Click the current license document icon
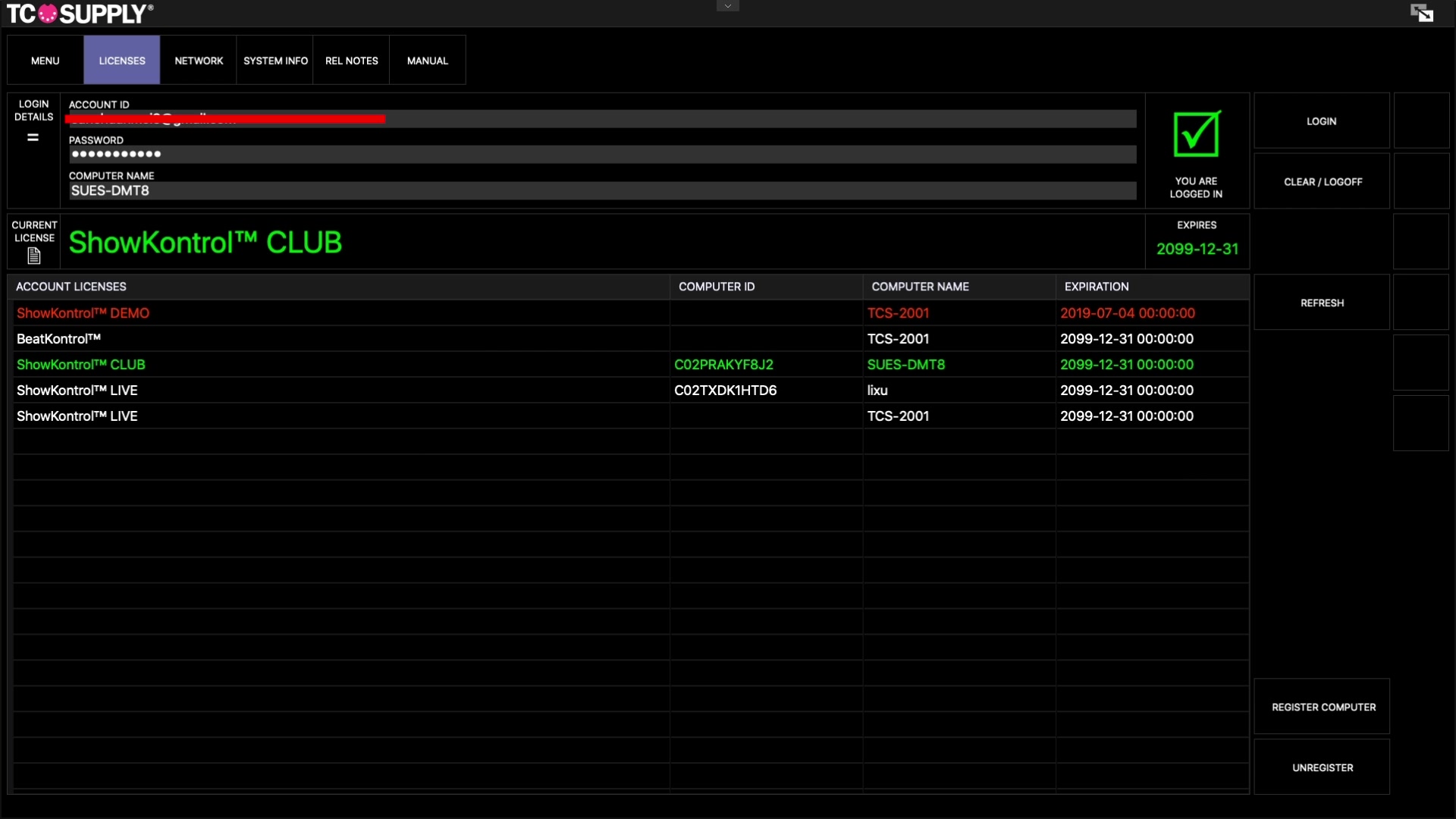The image size is (1456, 819). pyautogui.click(x=34, y=256)
